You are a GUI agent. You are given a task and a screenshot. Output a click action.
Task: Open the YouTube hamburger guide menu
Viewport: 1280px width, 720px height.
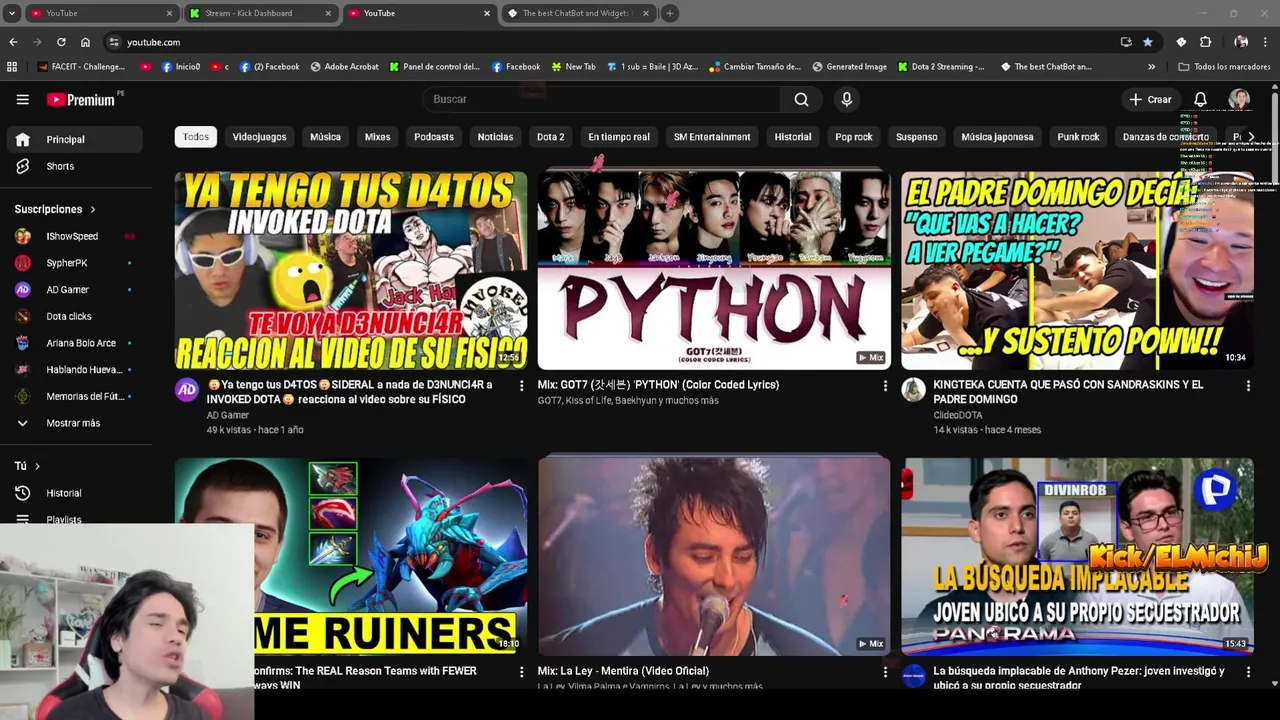point(22,99)
